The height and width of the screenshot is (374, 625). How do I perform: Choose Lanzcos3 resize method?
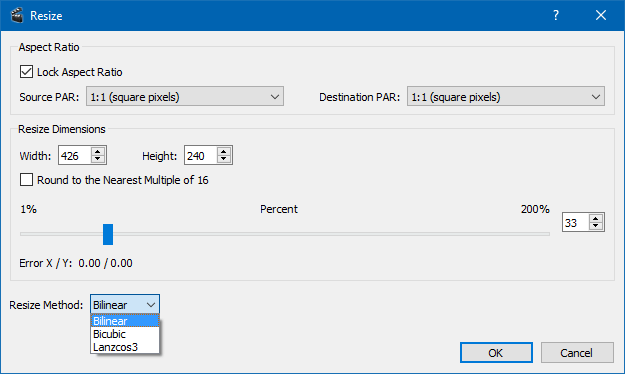click(125, 347)
